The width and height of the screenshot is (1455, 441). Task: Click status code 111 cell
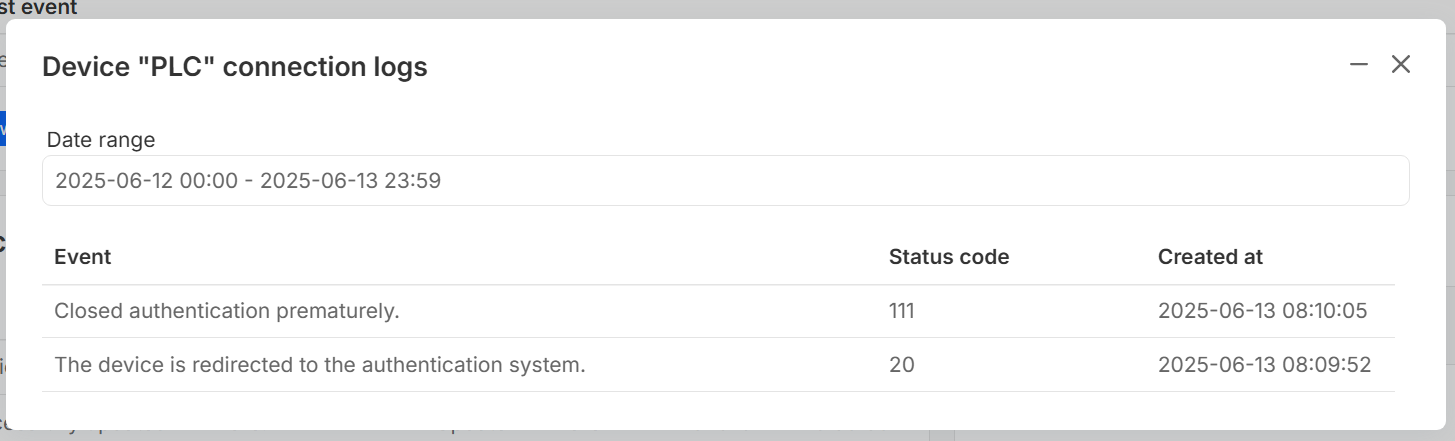[x=901, y=311]
